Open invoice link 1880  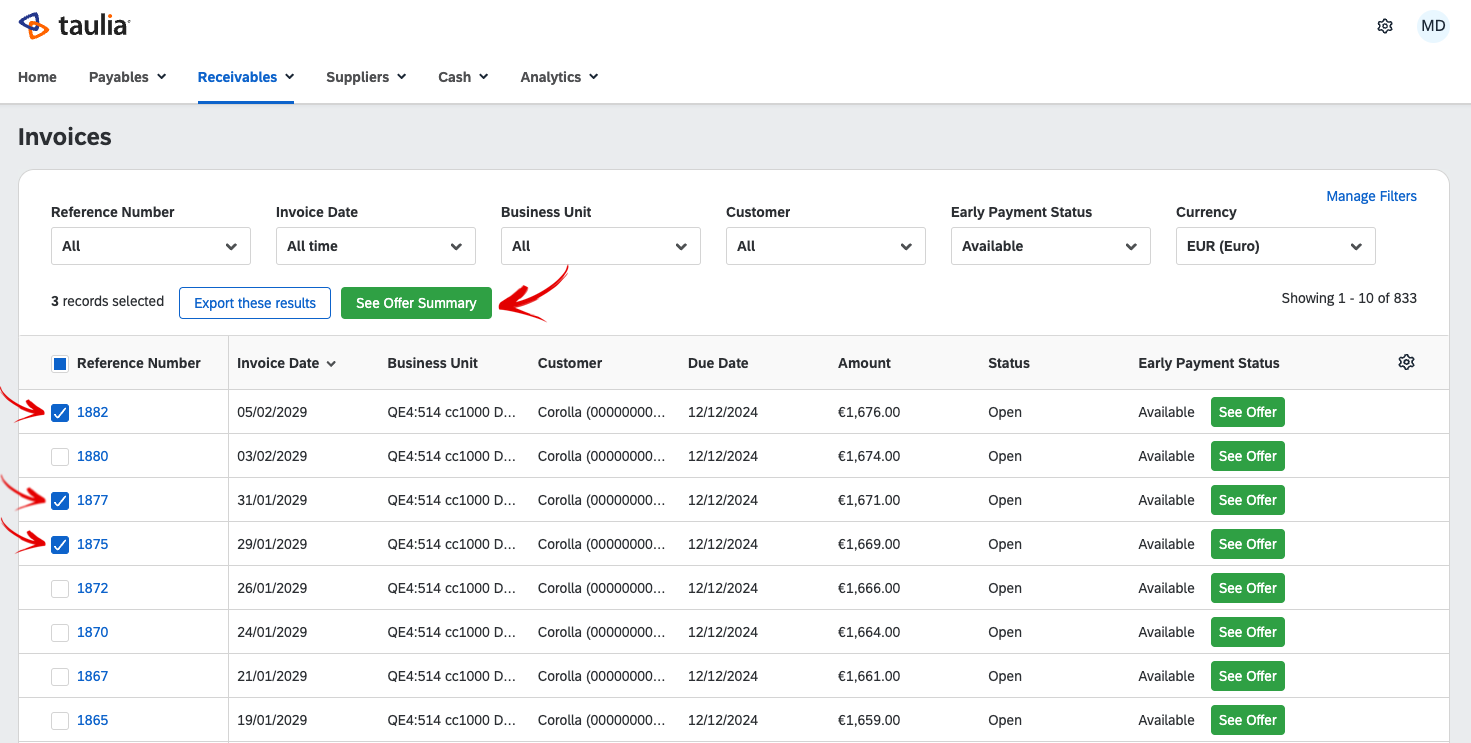pos(92,456)
